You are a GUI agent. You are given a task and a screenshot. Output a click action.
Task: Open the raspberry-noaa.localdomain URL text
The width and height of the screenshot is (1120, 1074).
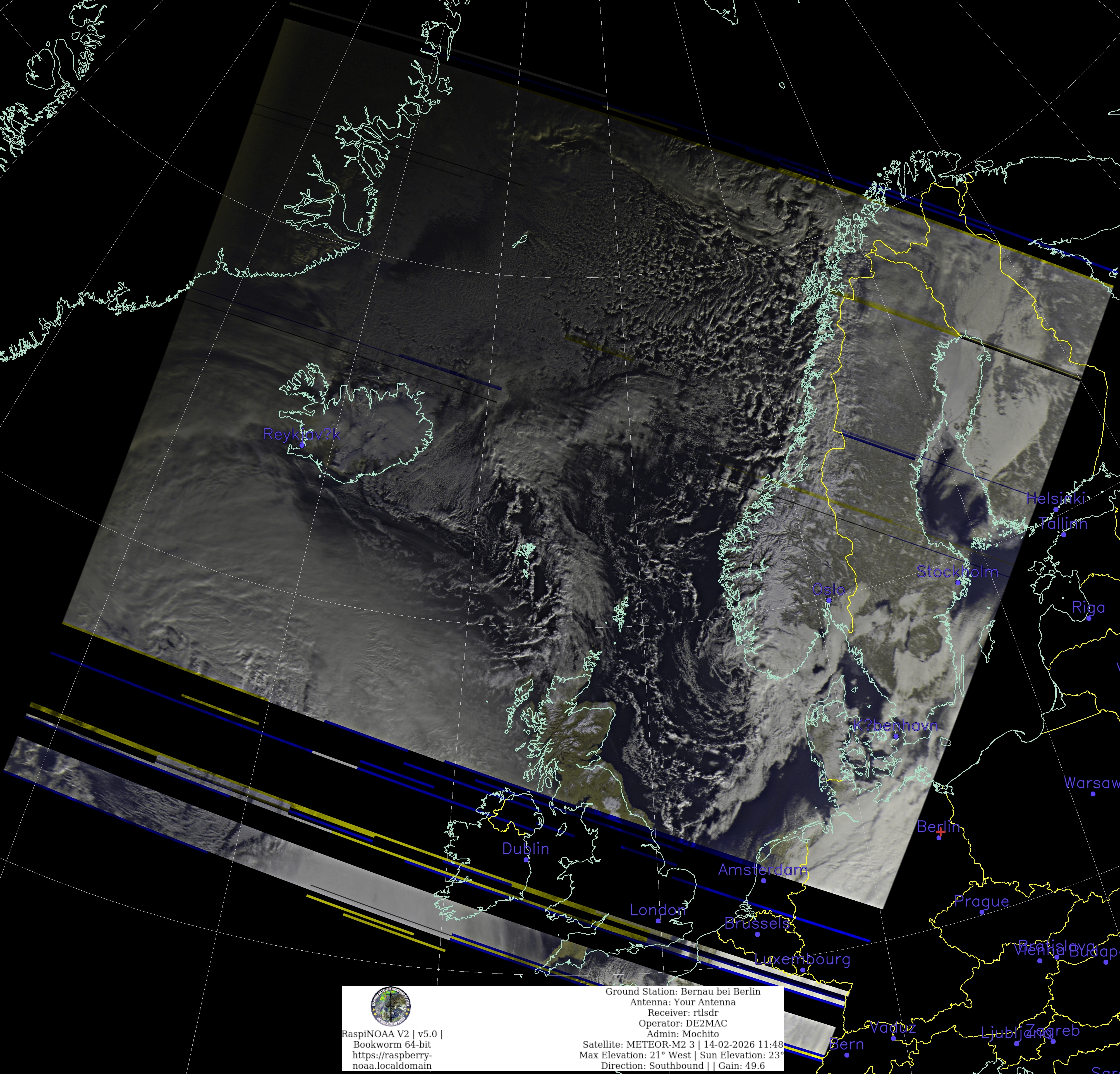click(x=392, y=1060)
